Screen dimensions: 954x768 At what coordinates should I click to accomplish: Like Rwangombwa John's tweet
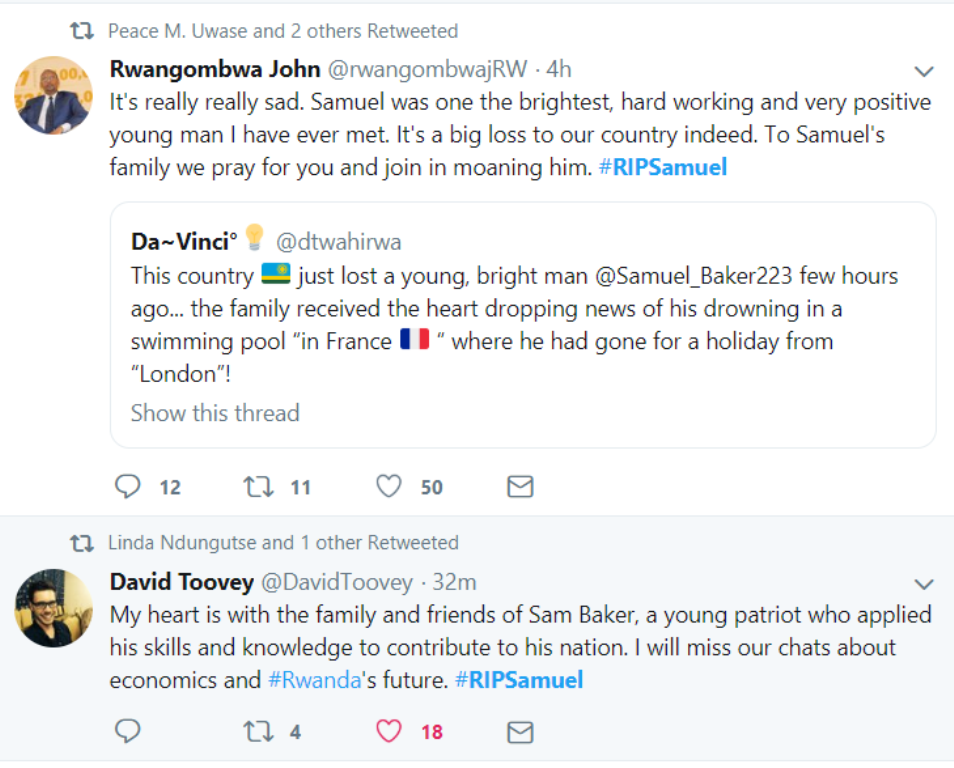click(x=389, y=487)
